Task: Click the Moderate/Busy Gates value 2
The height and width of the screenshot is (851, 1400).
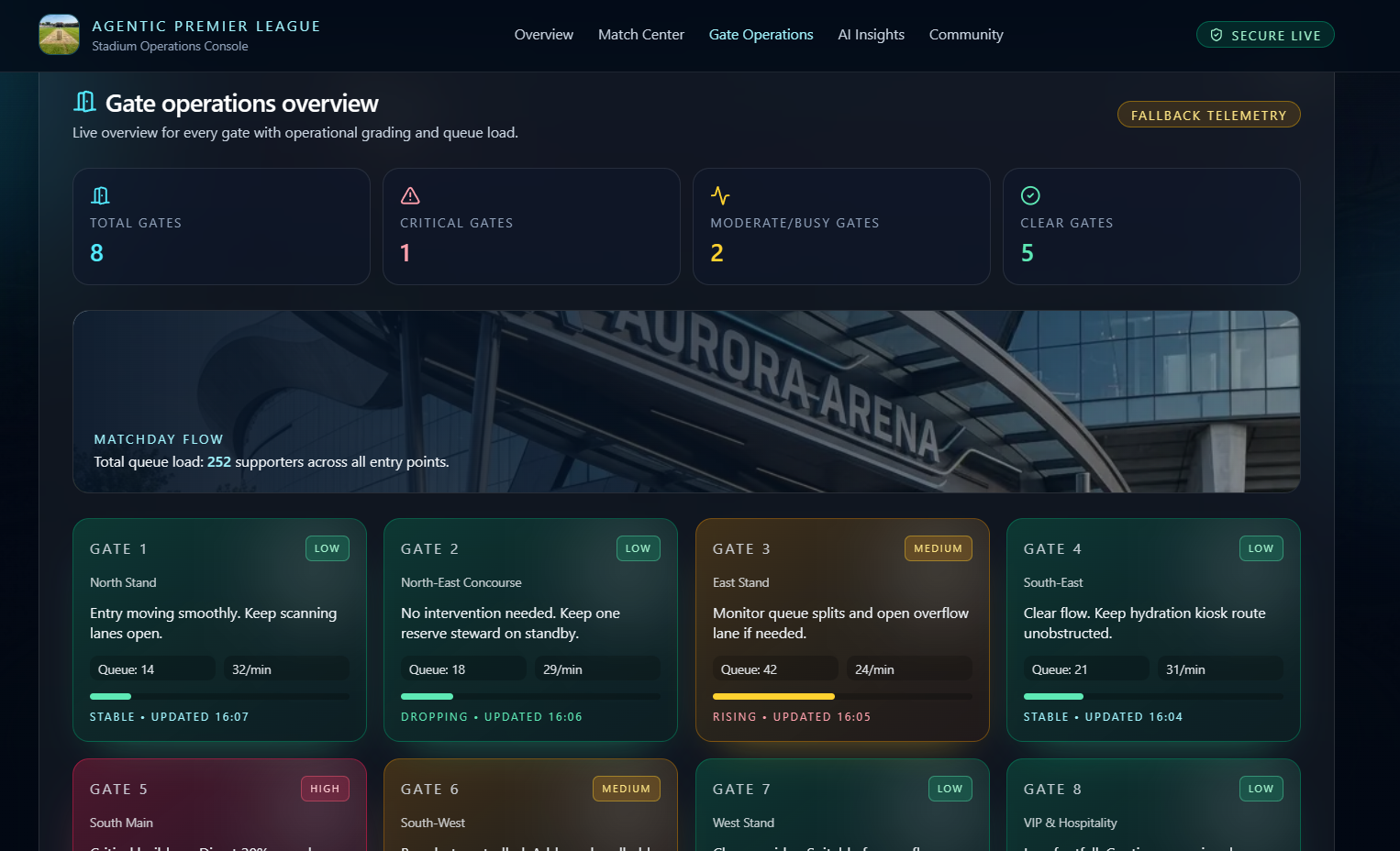Action: point(717,253)
